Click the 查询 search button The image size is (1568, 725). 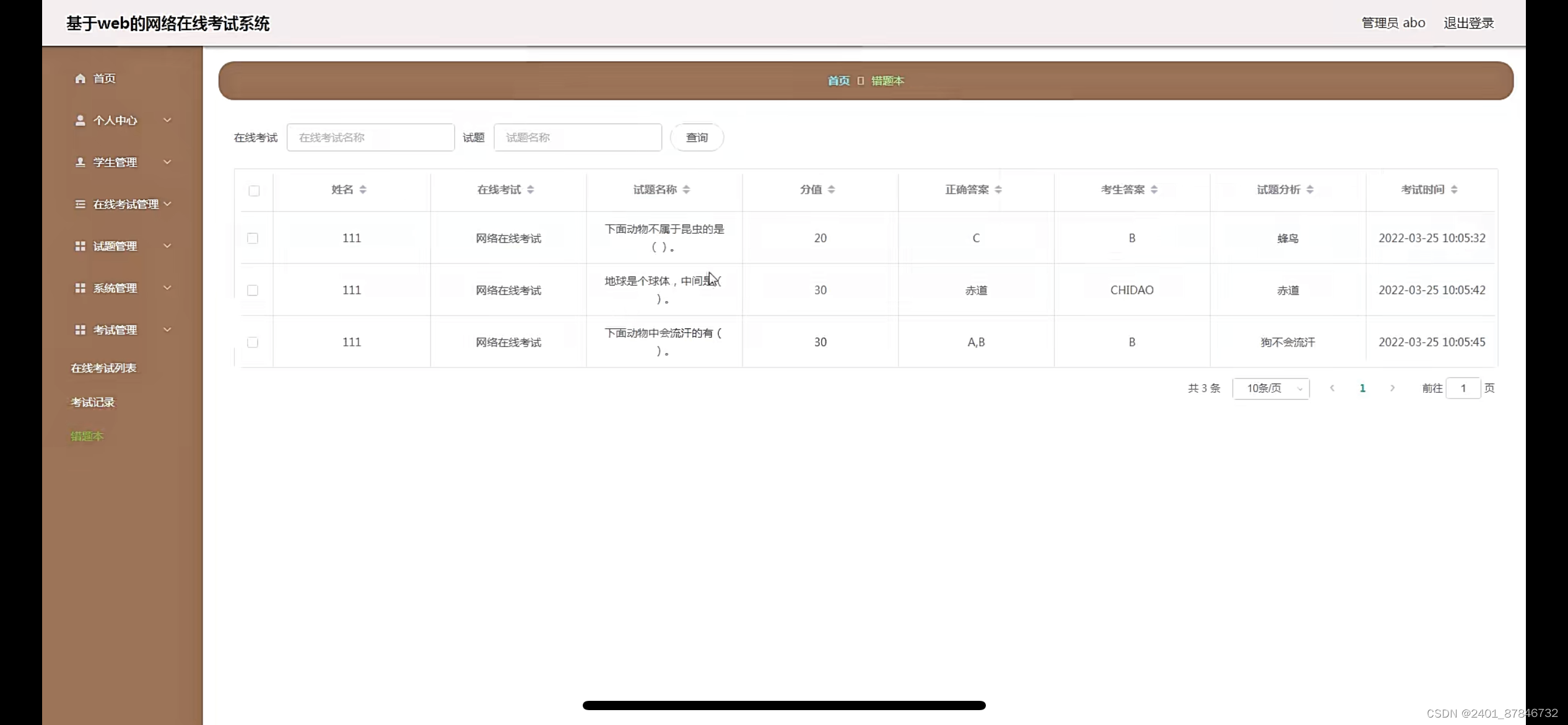(697, 138)
